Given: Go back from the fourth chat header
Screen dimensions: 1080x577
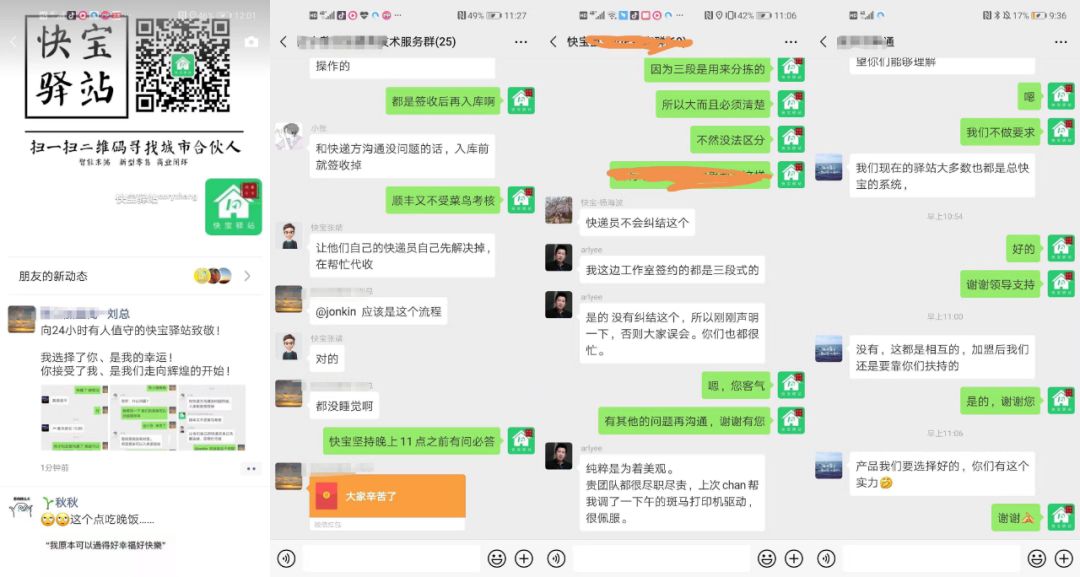Looking at the screenshot, I should (823, 42).
